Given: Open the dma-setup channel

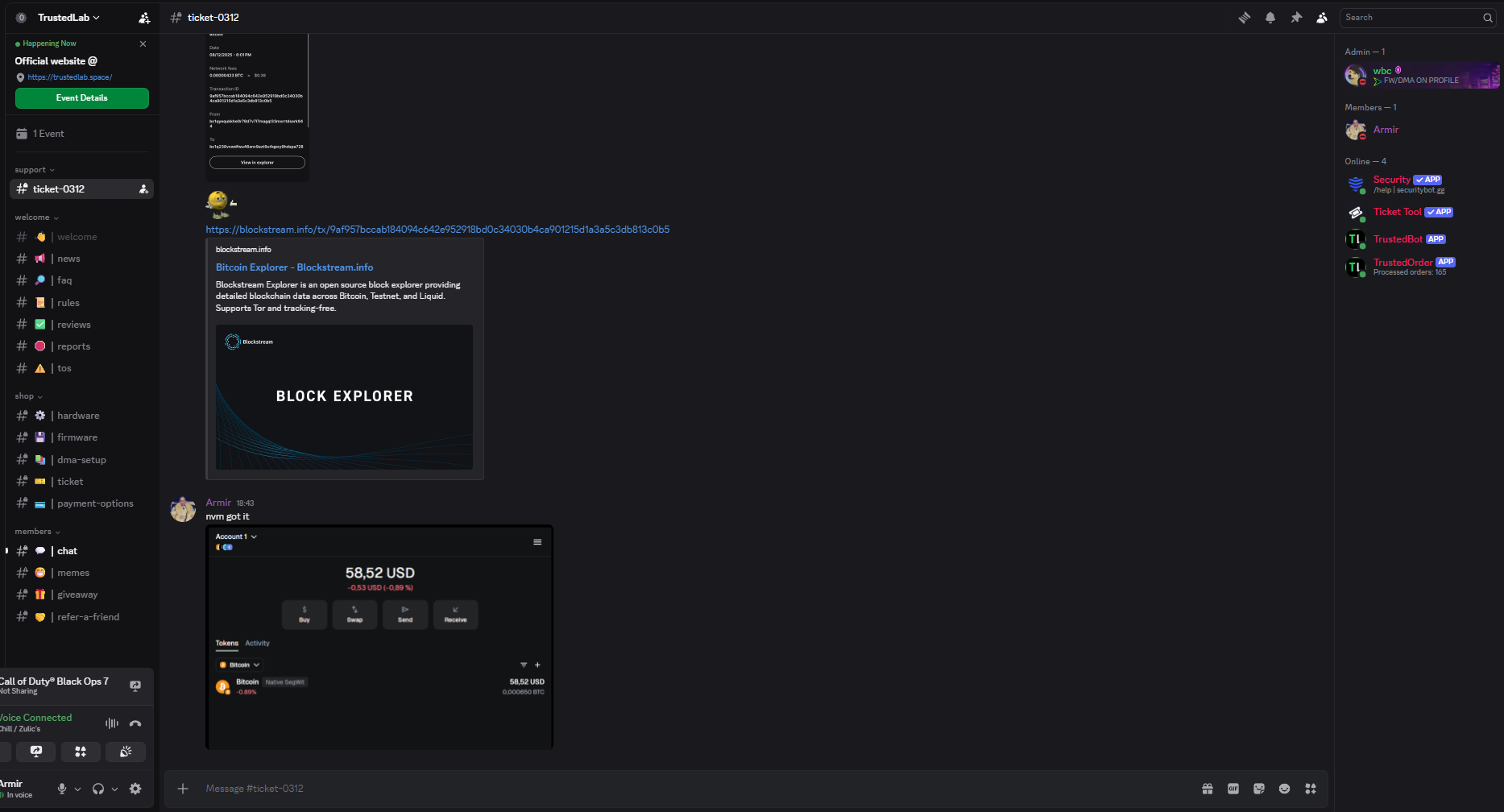Looking at the screenshot, I should (82, 460).
